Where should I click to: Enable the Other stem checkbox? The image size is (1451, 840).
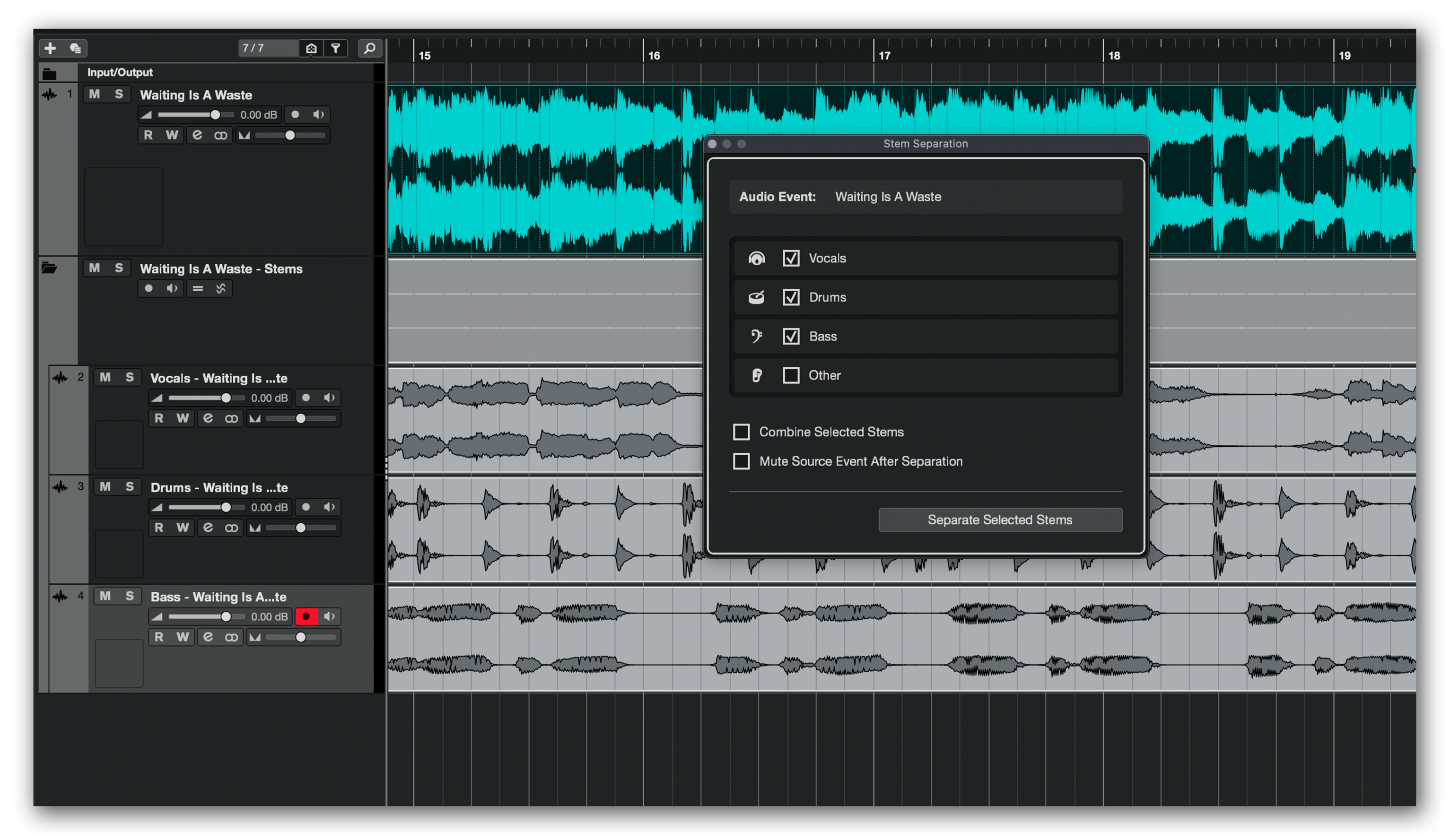[791, 375]
